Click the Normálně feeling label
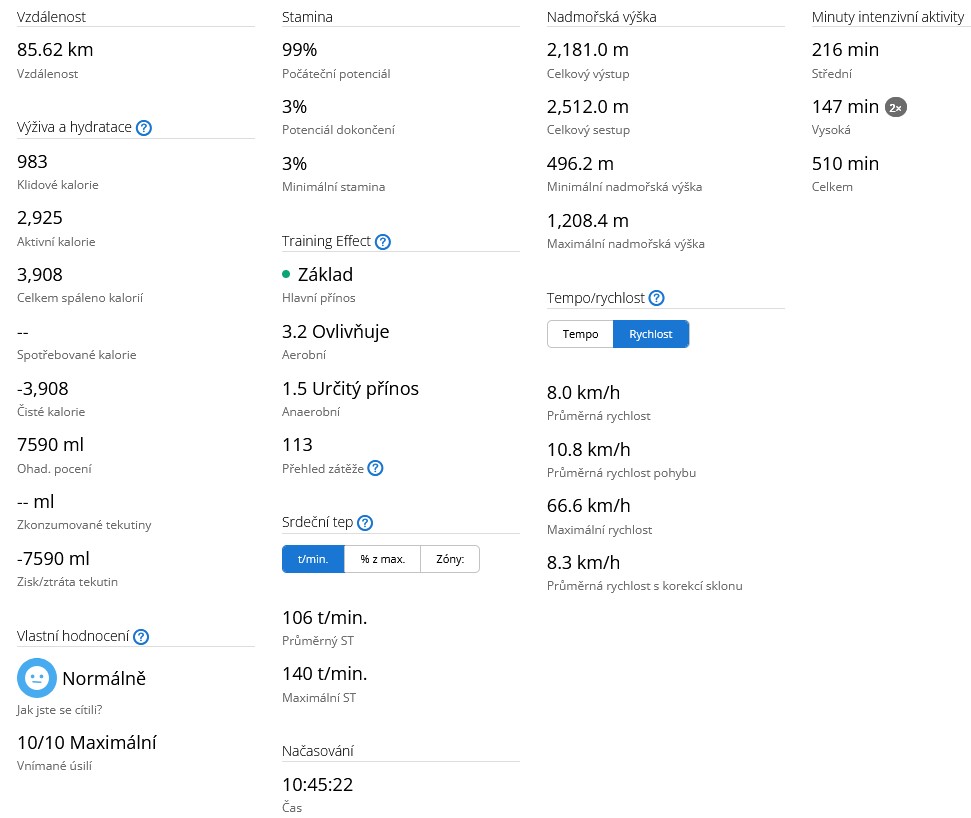This screenshot has height=818, width=971. pyautogui.click(x=104, y=678)
